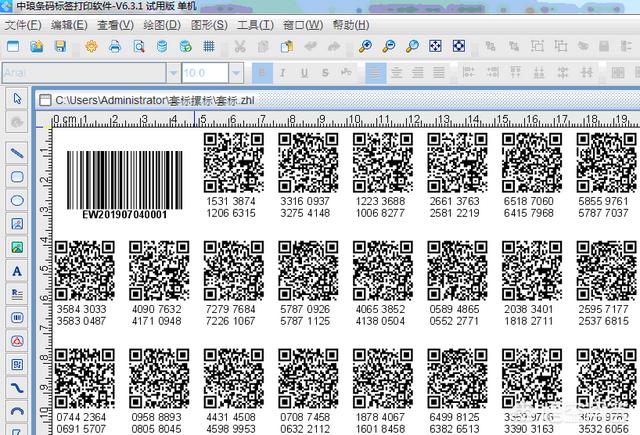Click text 6499 8125 under QR code

(x=454, y=417)
